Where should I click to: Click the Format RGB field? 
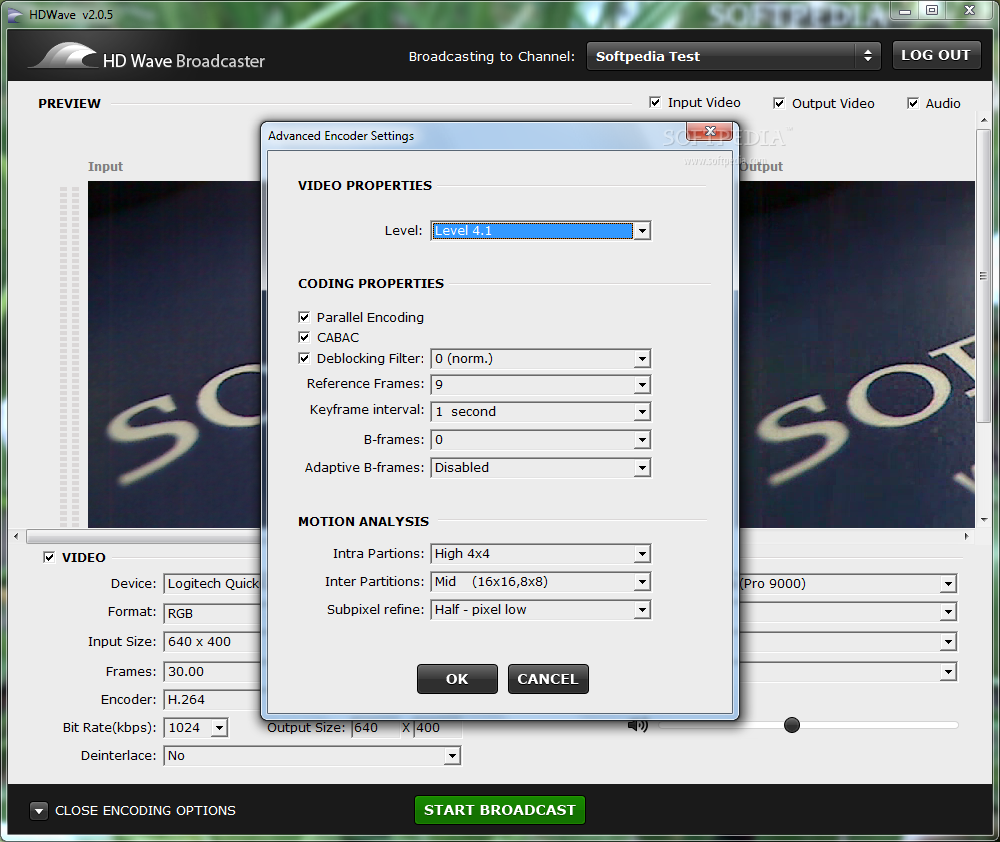(212, 613)
